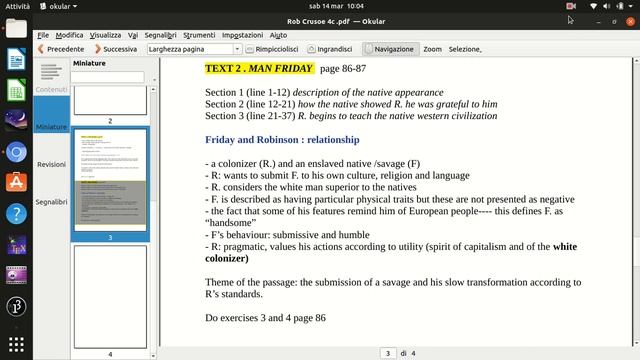Zoom in with Ingrandisci

pyautogui.click(x=330, y=49)
